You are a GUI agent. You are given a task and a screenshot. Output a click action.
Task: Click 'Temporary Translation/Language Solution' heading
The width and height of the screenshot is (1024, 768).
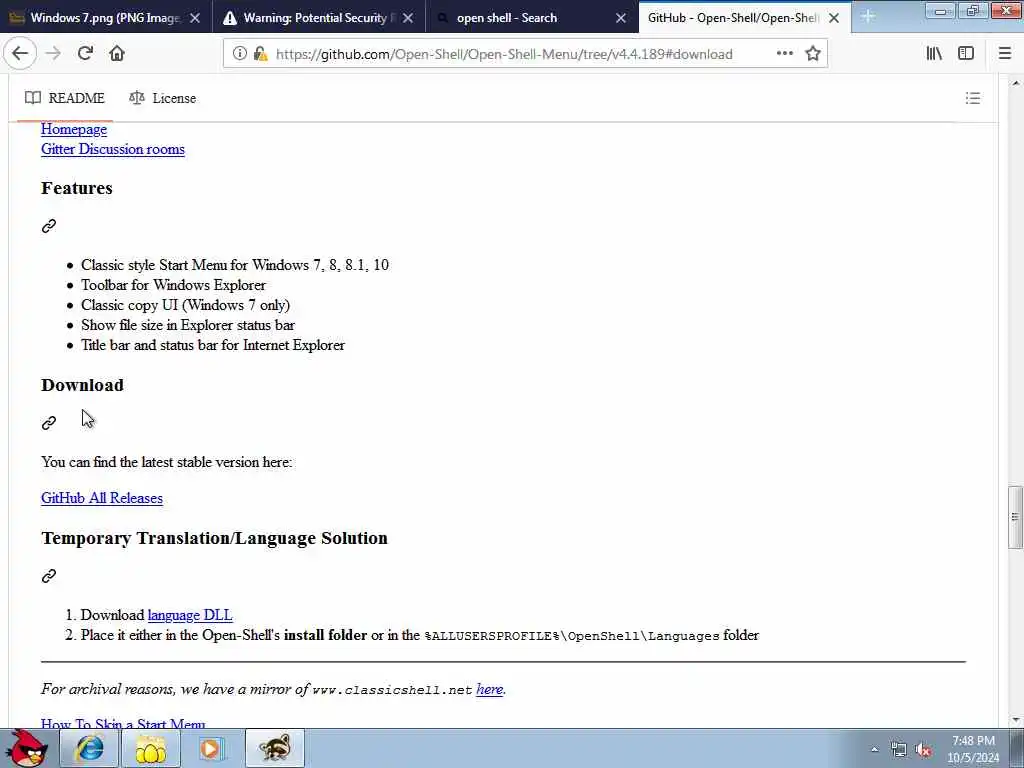pyautogui.click(x=214, y=538)
